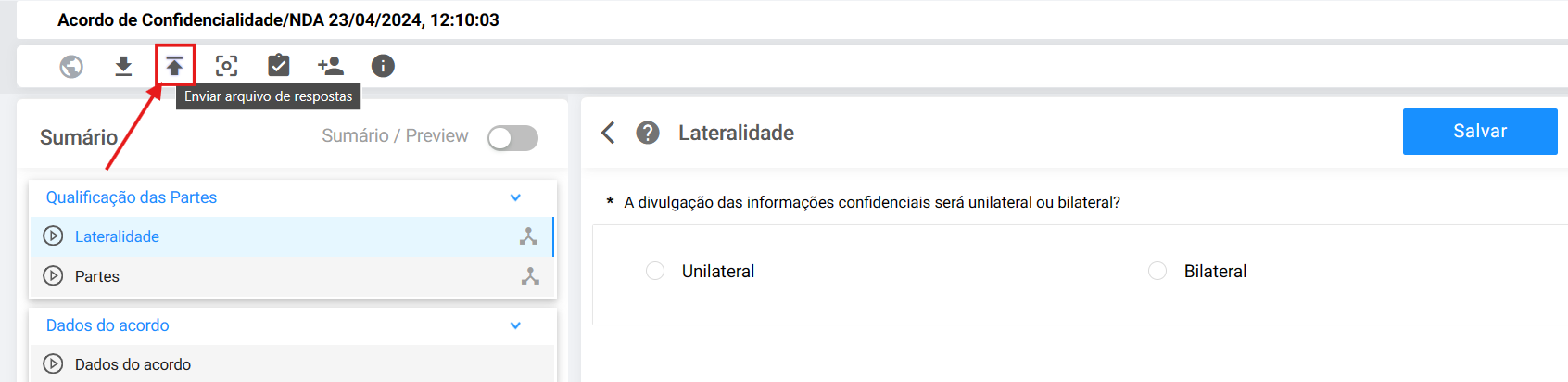
Task: Click the add person icon
Action: coord(331,66)
